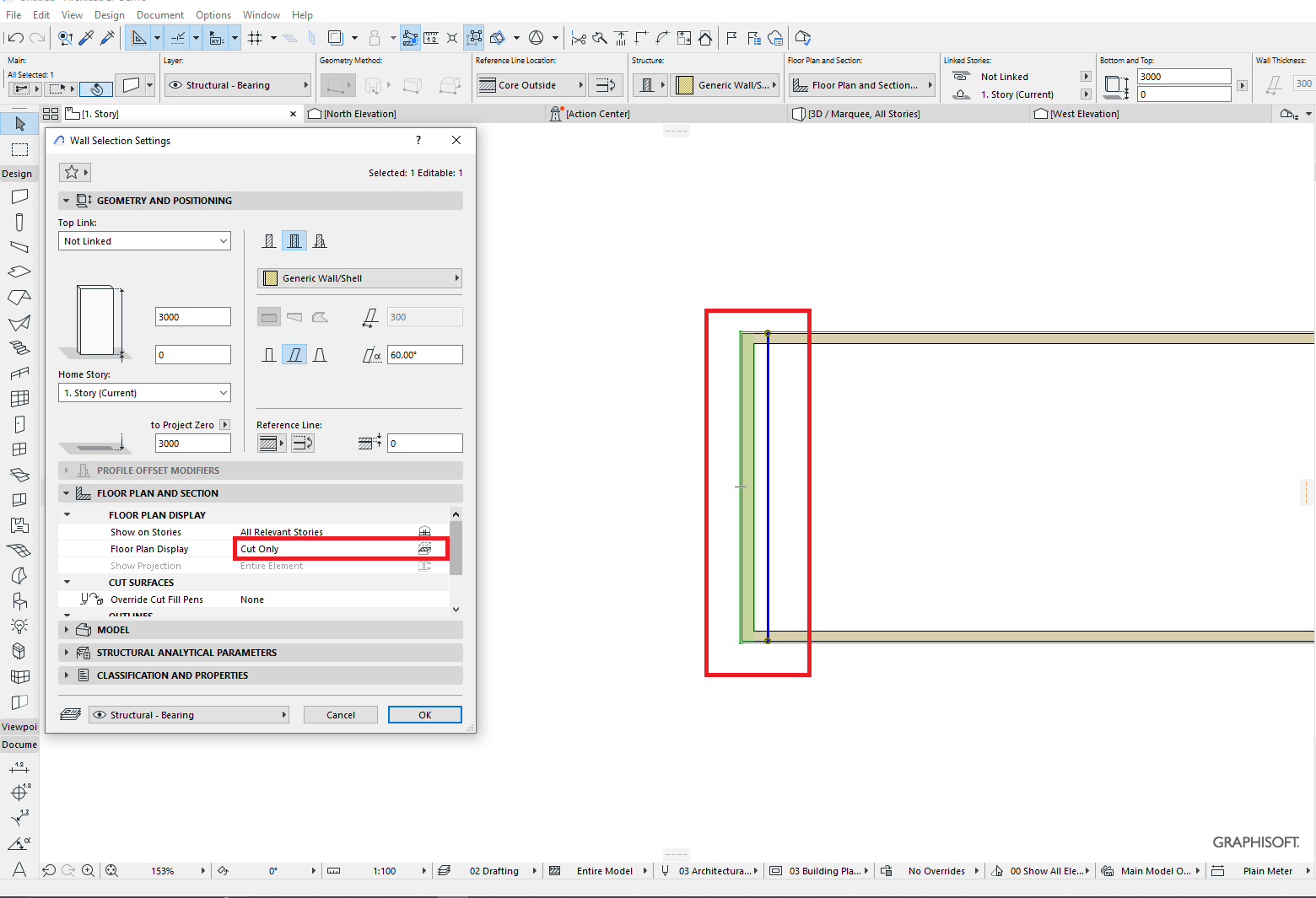Open the Home Story dropdown
The image size is (1316, 898).
[x=143, y=392]
